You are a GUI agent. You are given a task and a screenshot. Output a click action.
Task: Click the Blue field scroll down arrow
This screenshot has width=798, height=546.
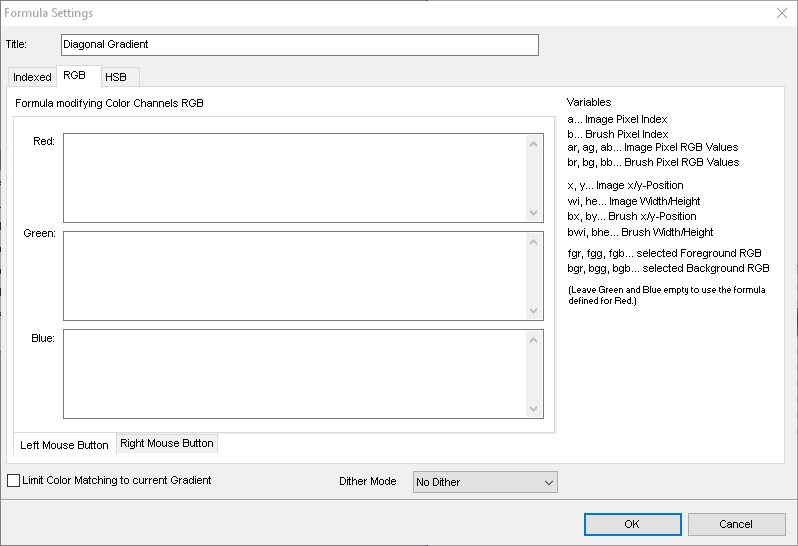pos(533,409)
